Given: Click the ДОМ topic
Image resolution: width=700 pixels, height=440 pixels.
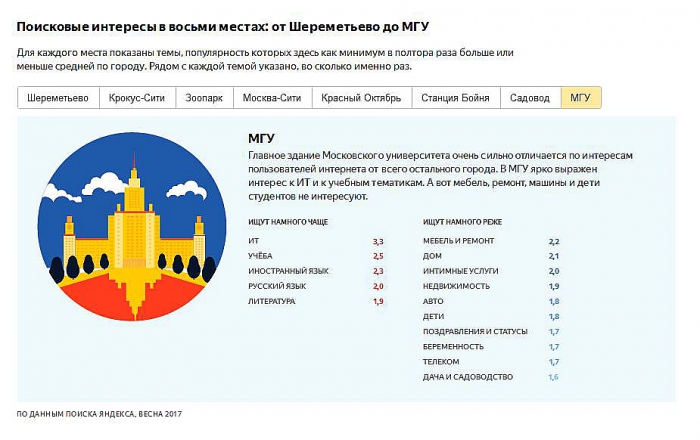Looking at the screenshot, I should (432, 256).
